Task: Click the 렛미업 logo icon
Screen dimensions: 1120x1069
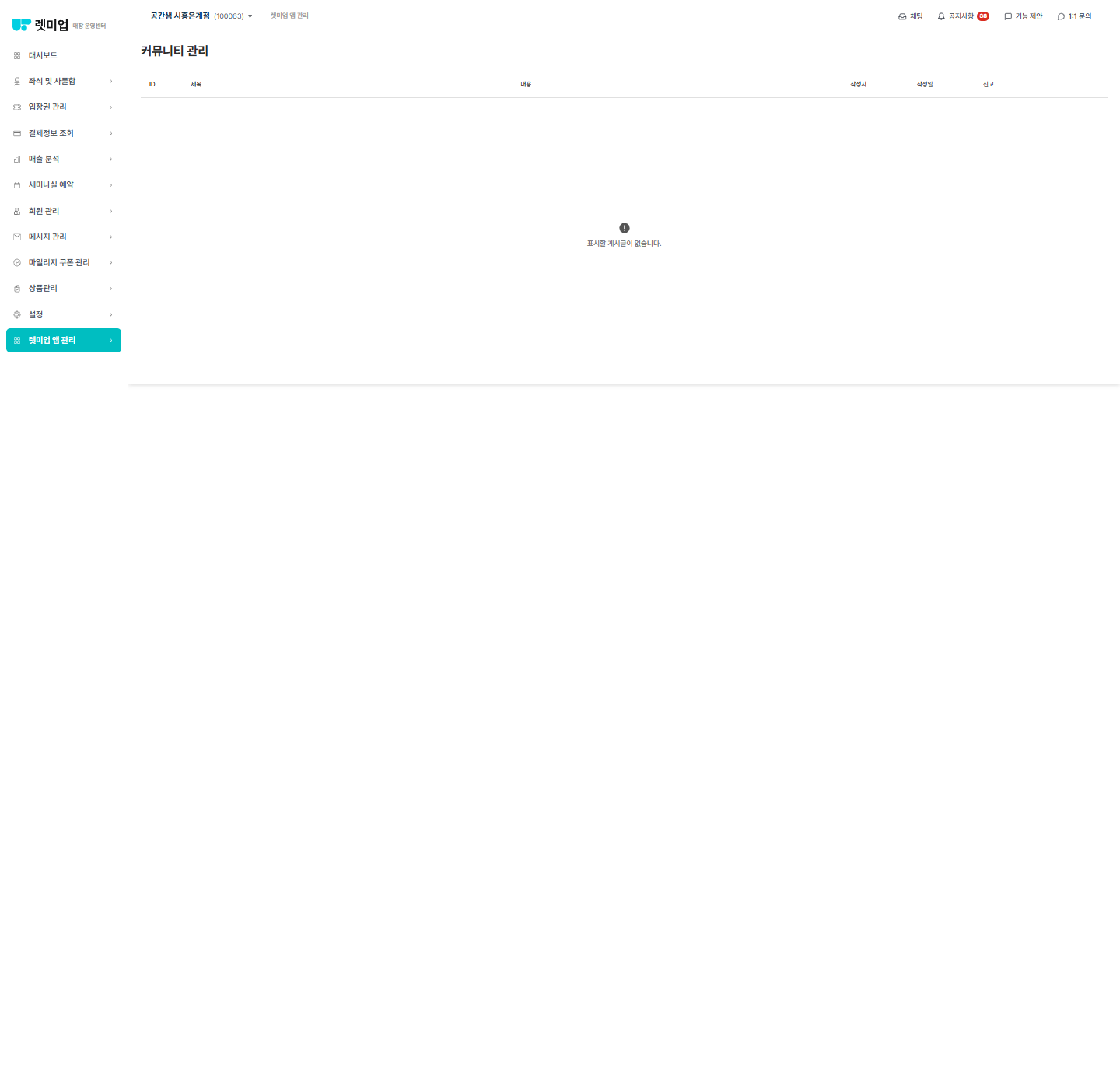Action: pos(22,25)
